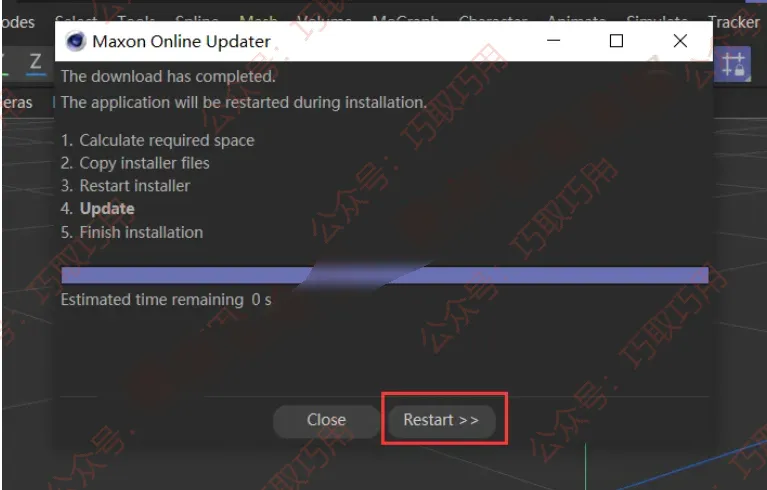Click the Maxon Online Updater title text
Viewport: 767px width, 490px height.
click(x=181, y=42)
